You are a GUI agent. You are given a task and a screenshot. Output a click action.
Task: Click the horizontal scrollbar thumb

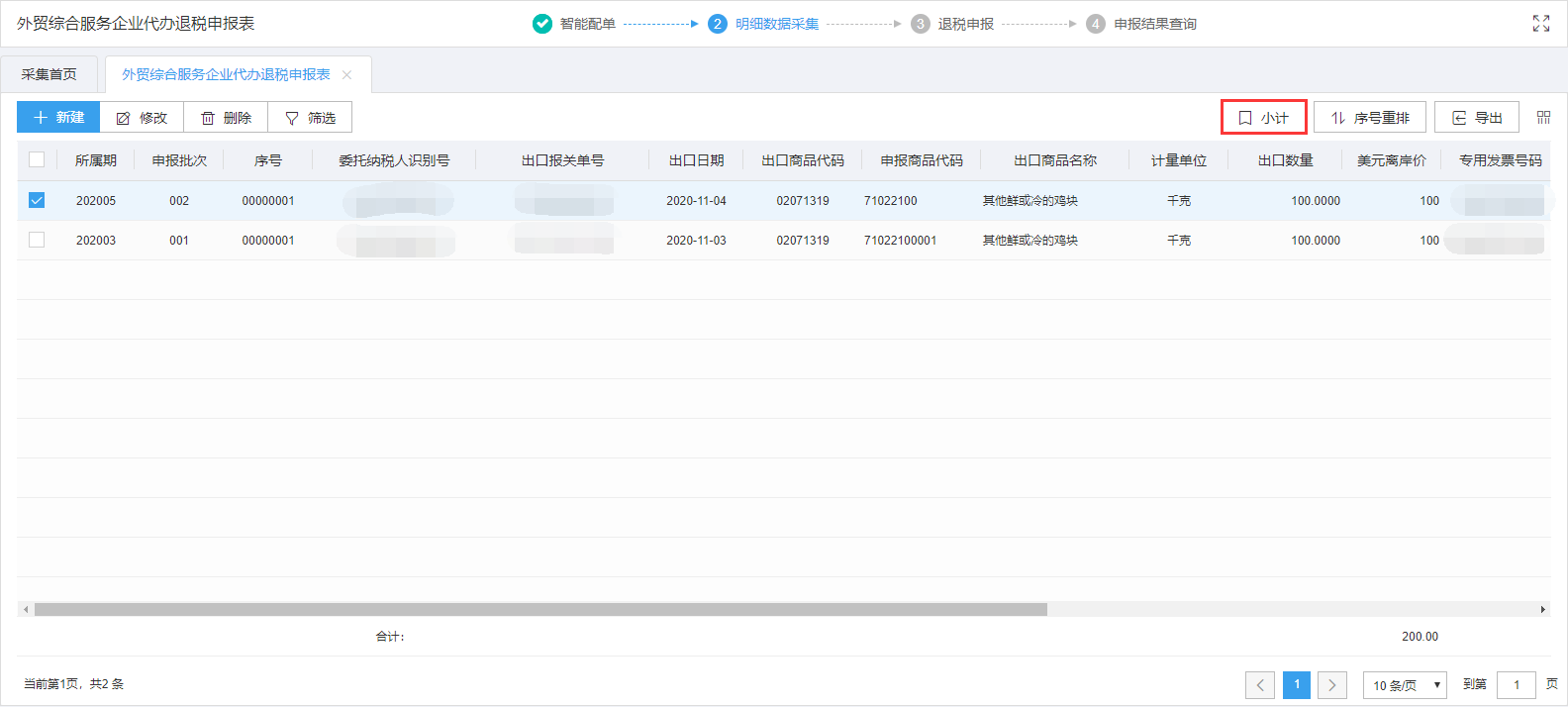pos(539,610)
